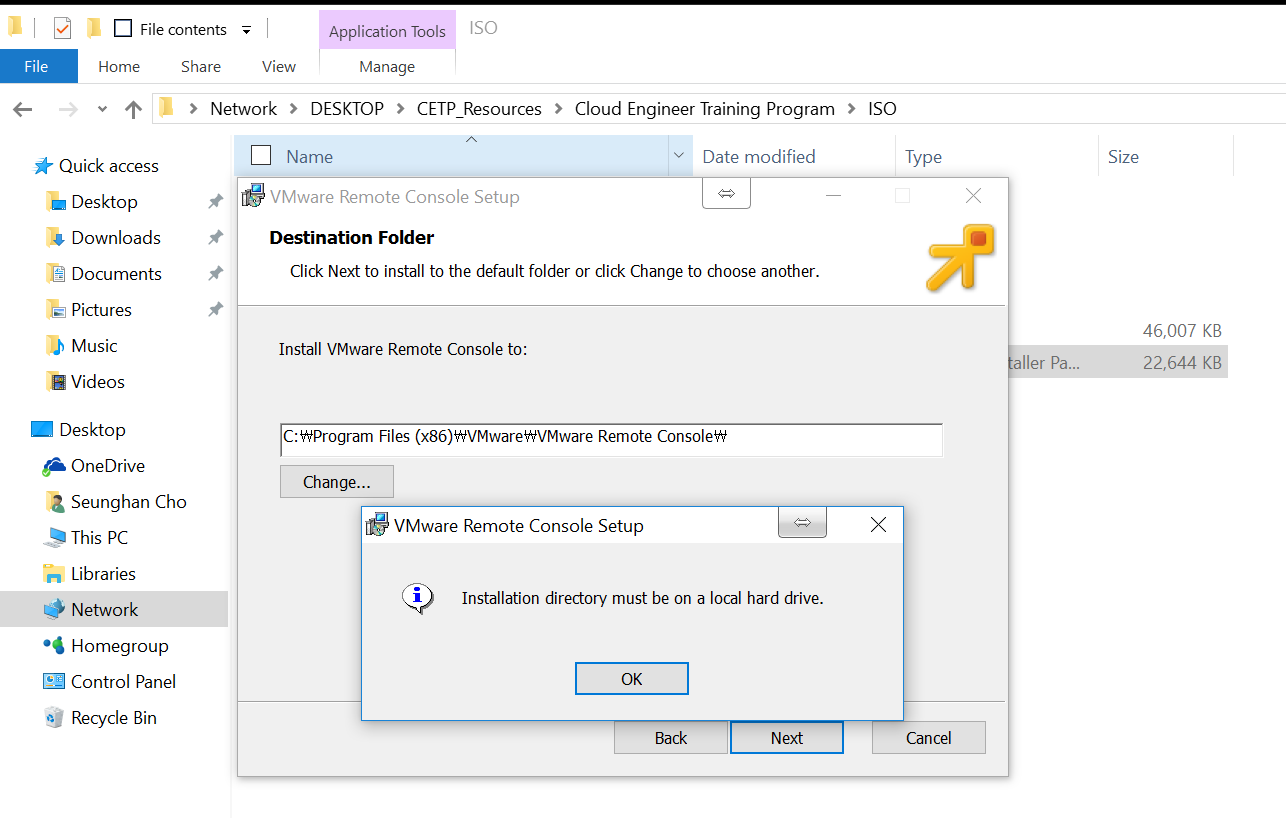Select Network in the sidebar tree
The width and height of the screenshot is (1286, 818).
coord(114,610)
